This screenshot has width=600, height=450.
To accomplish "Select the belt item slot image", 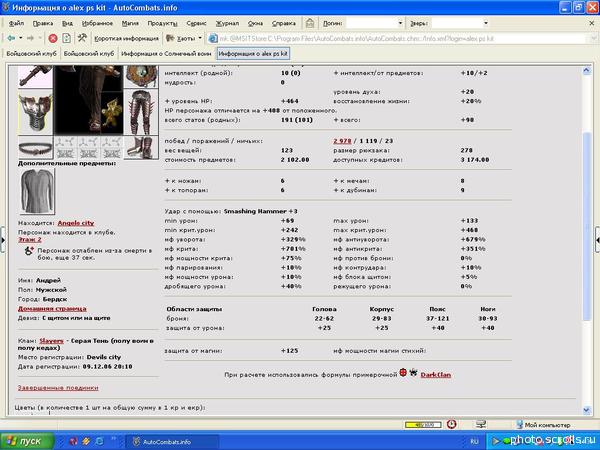I will pyautogui.click(x=35, y=147).
